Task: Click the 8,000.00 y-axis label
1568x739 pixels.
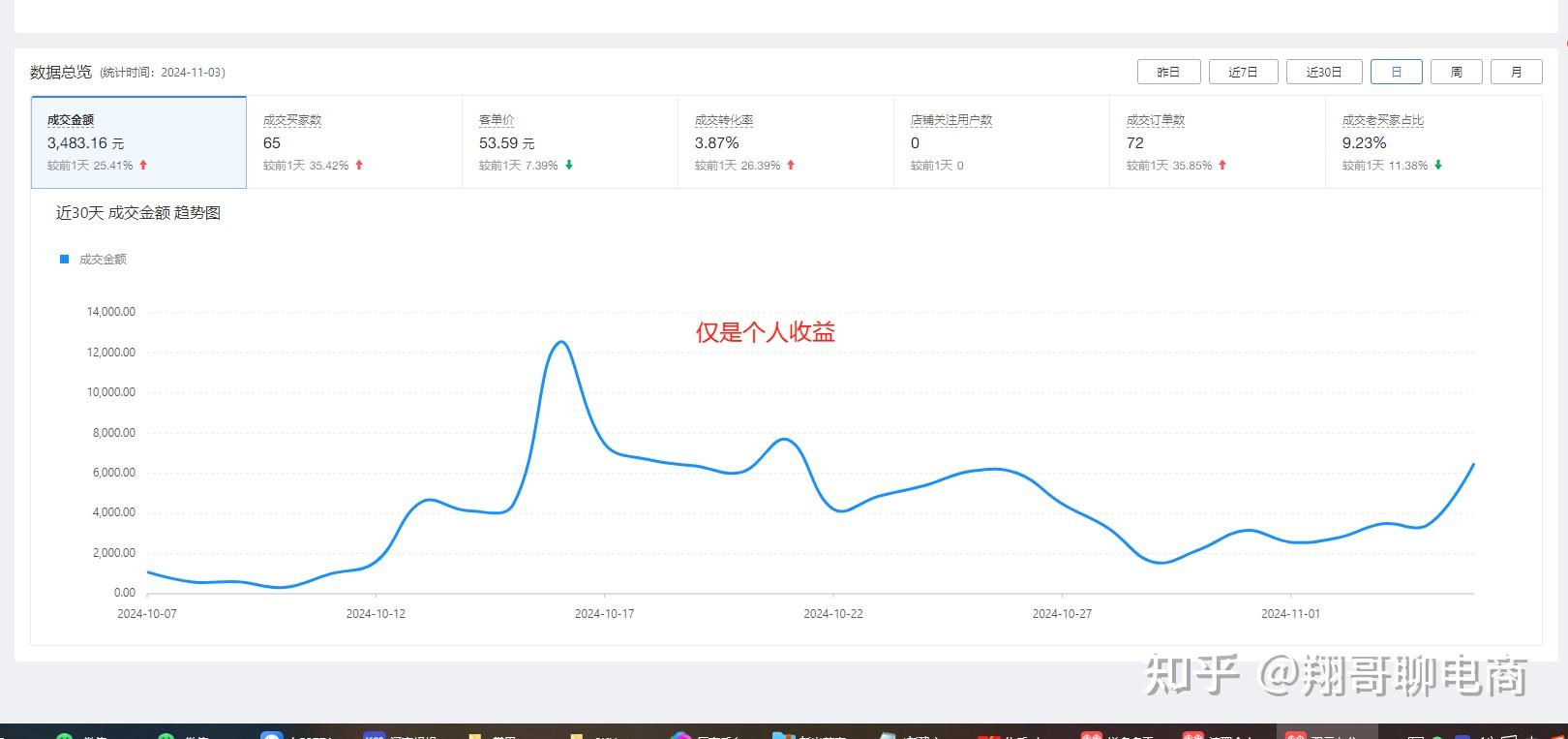Action: coord(114,433)
